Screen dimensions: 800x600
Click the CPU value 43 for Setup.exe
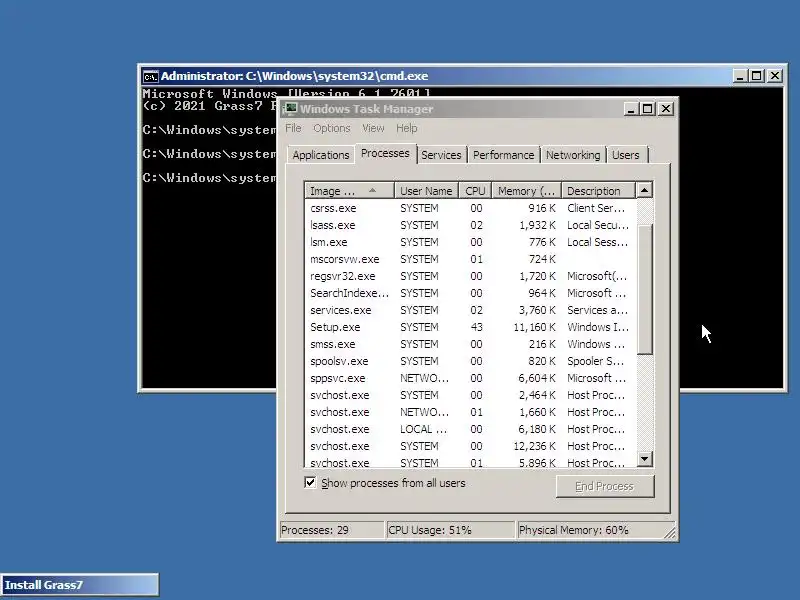tap(476, 327)
